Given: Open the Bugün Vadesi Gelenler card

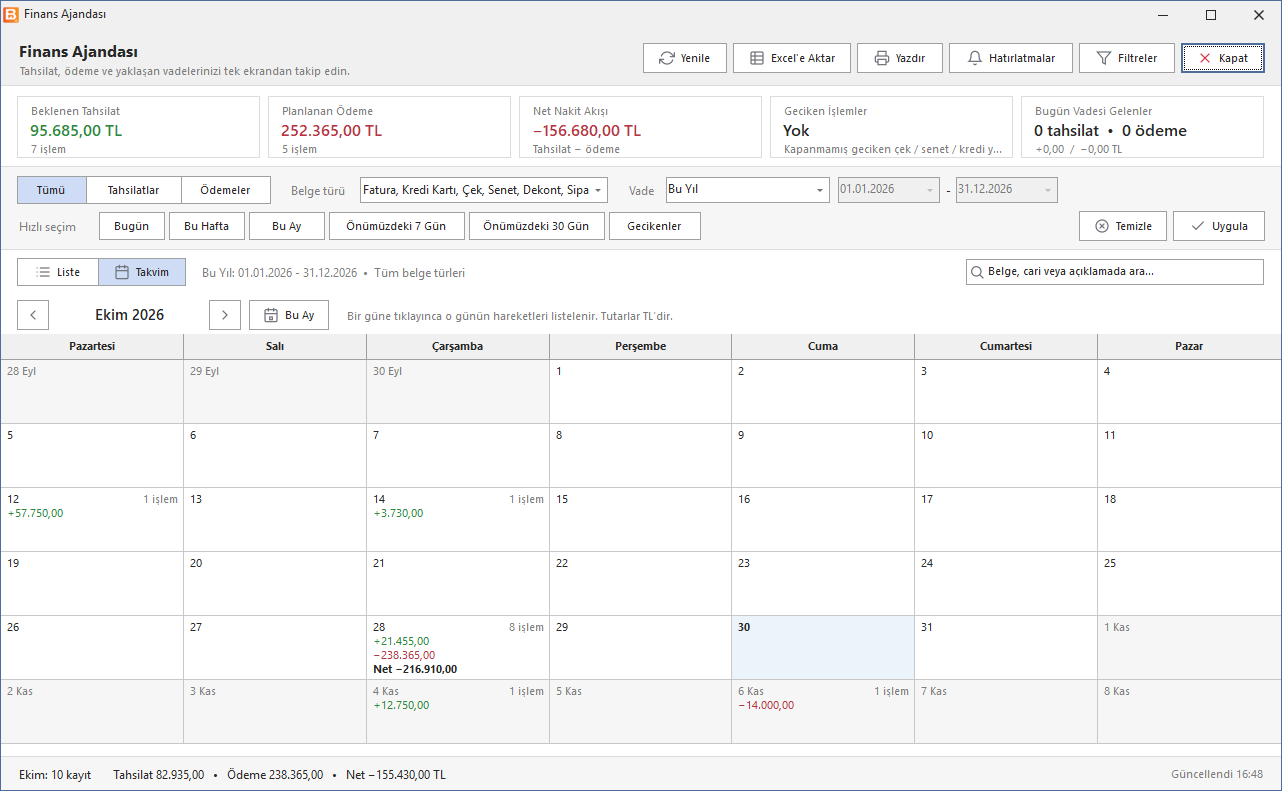Looking at the screenshot, I should pyautogui.click(x=1142, y=127).
